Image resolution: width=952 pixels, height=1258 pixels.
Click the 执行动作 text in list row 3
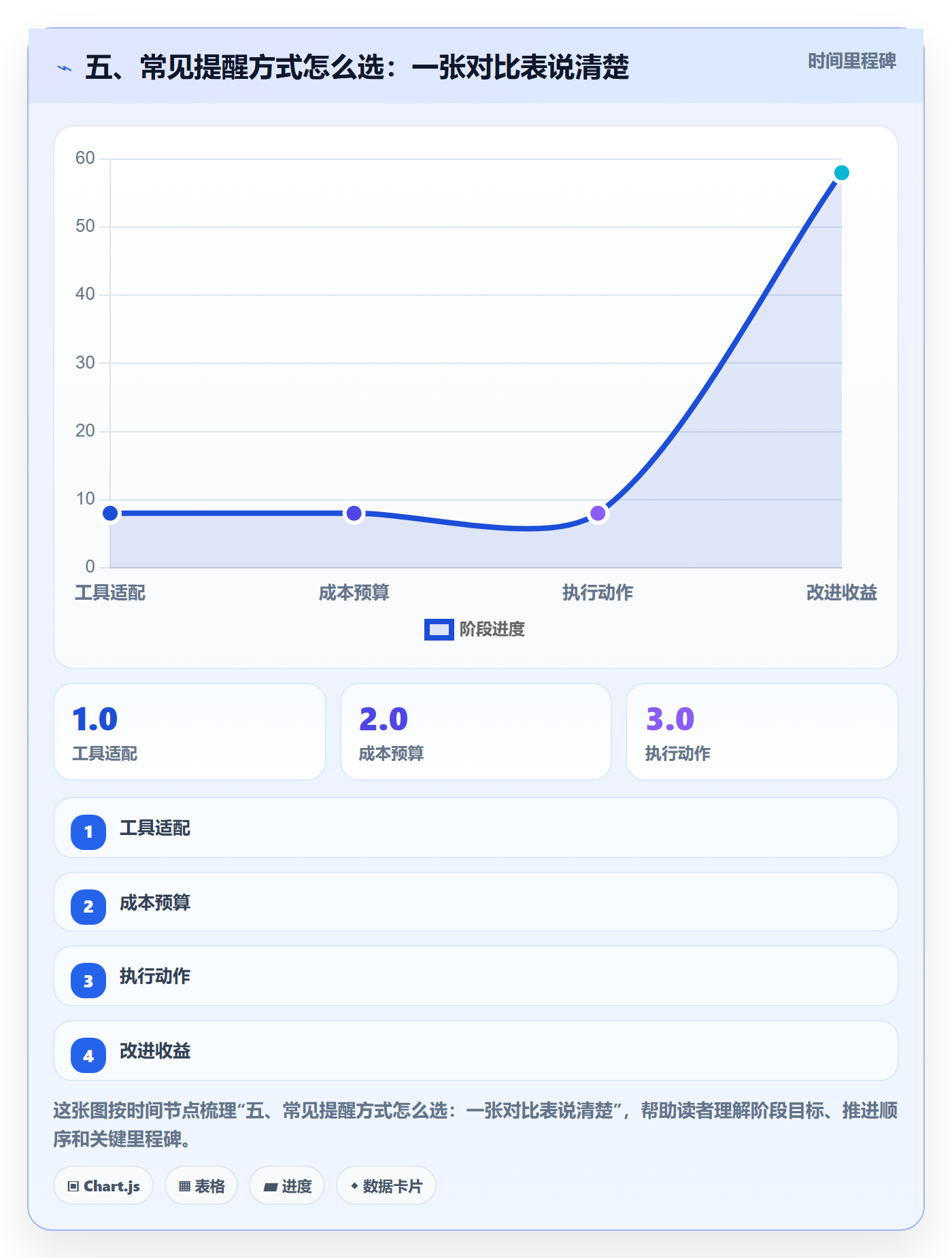[x=155, y=976]
